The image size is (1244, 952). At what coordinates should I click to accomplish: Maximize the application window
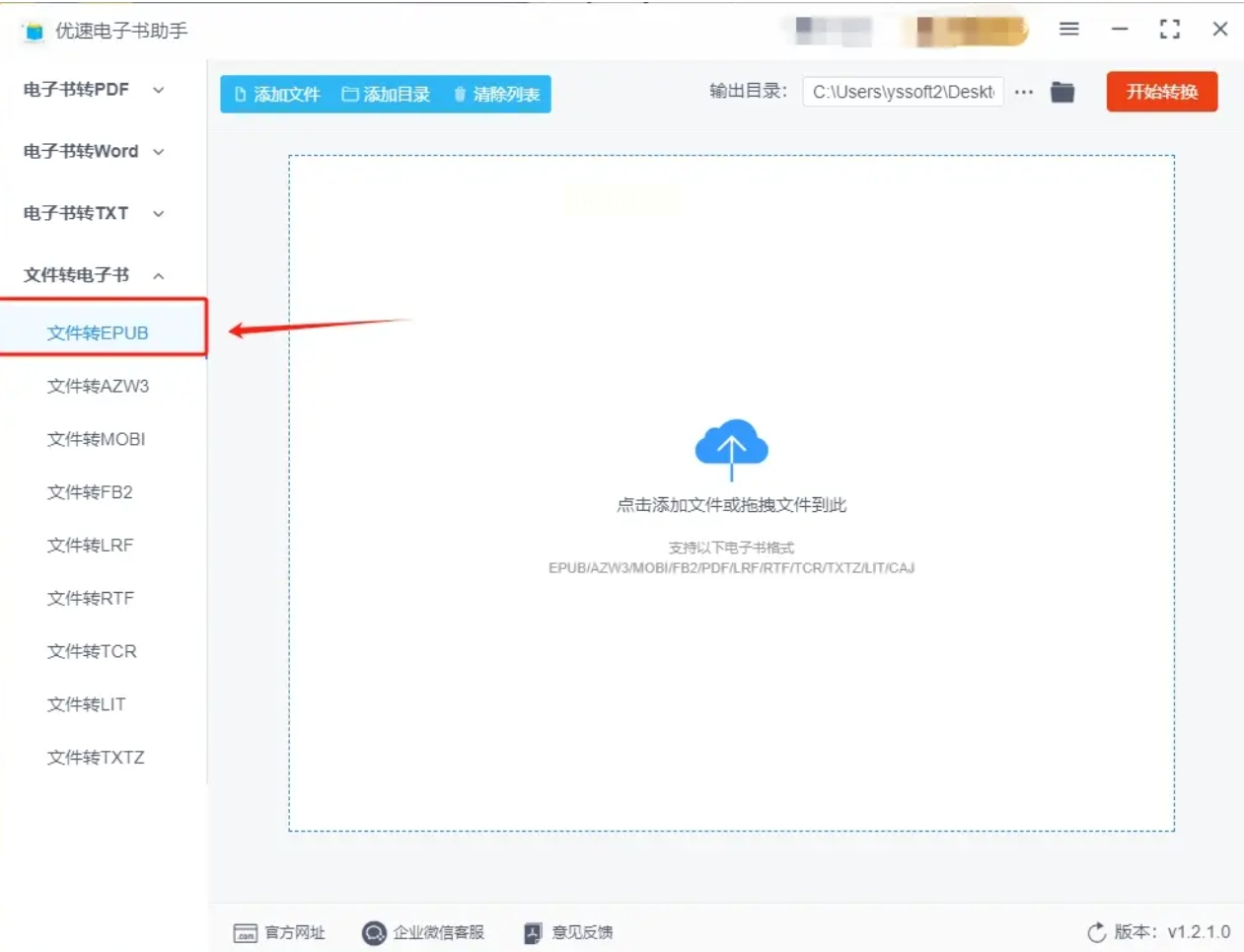point(1170,30)
